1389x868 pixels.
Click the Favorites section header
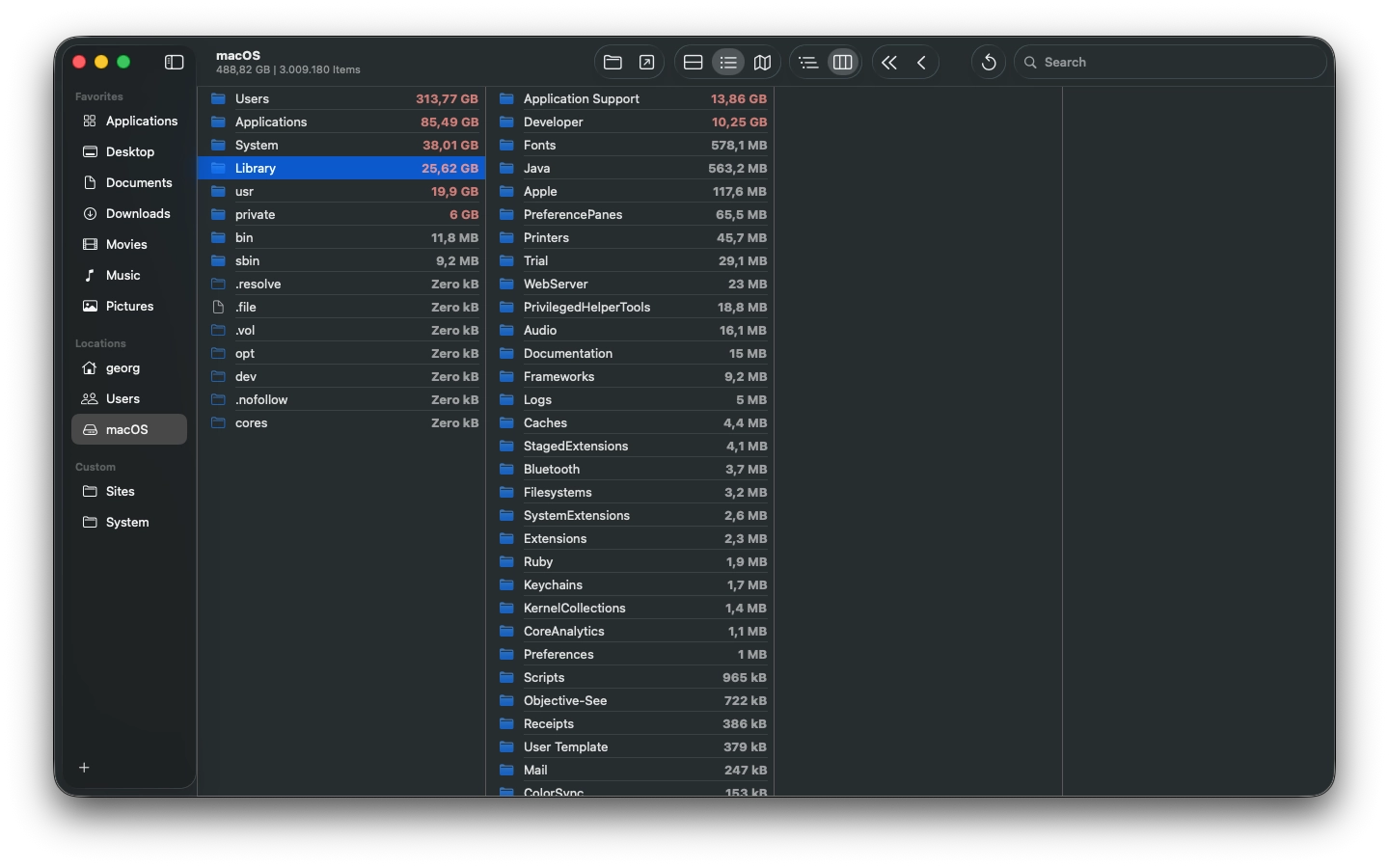click(99, 96)
